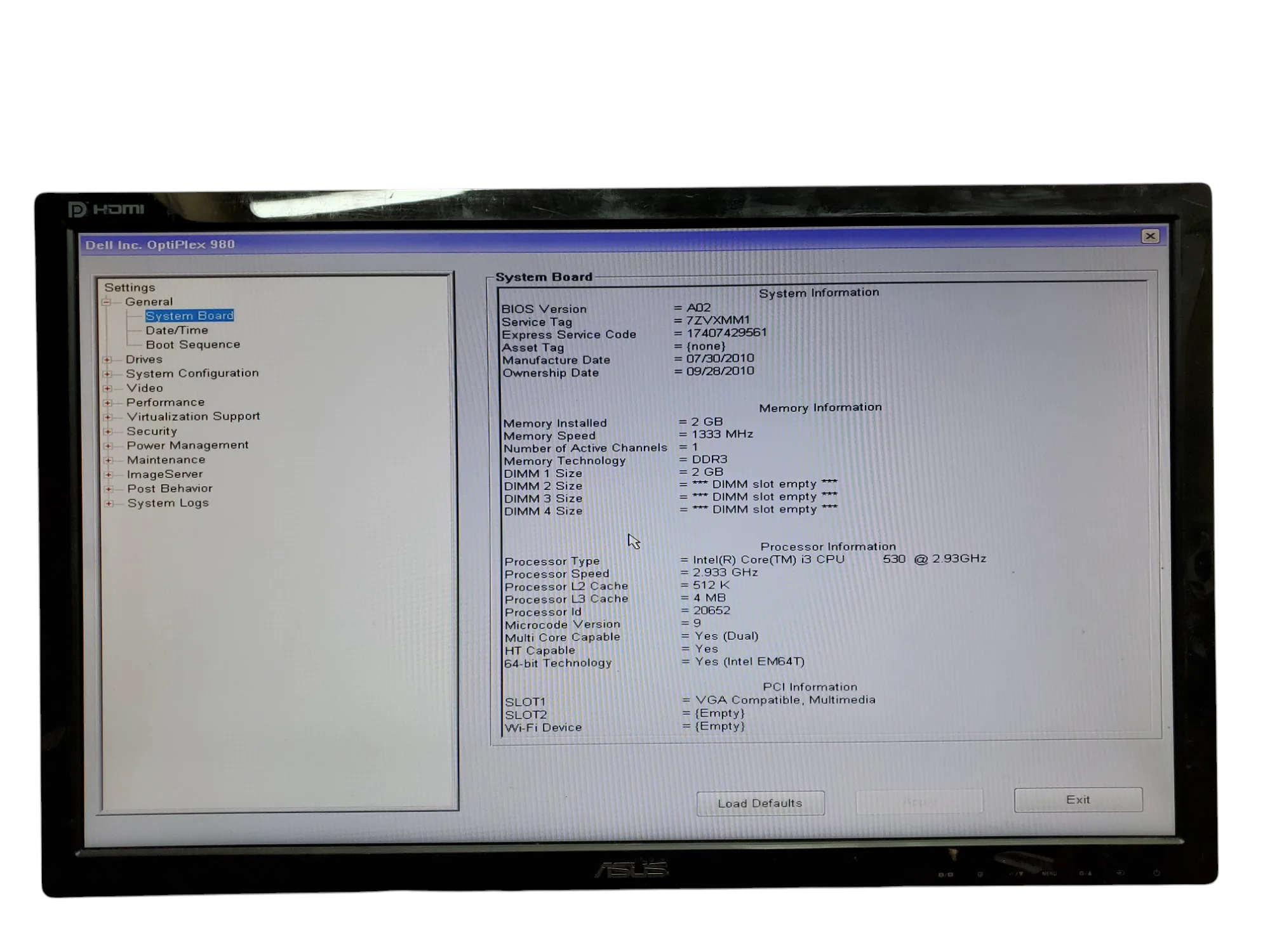
Task: Click the Load Defaults button
Action: point(760,803)
